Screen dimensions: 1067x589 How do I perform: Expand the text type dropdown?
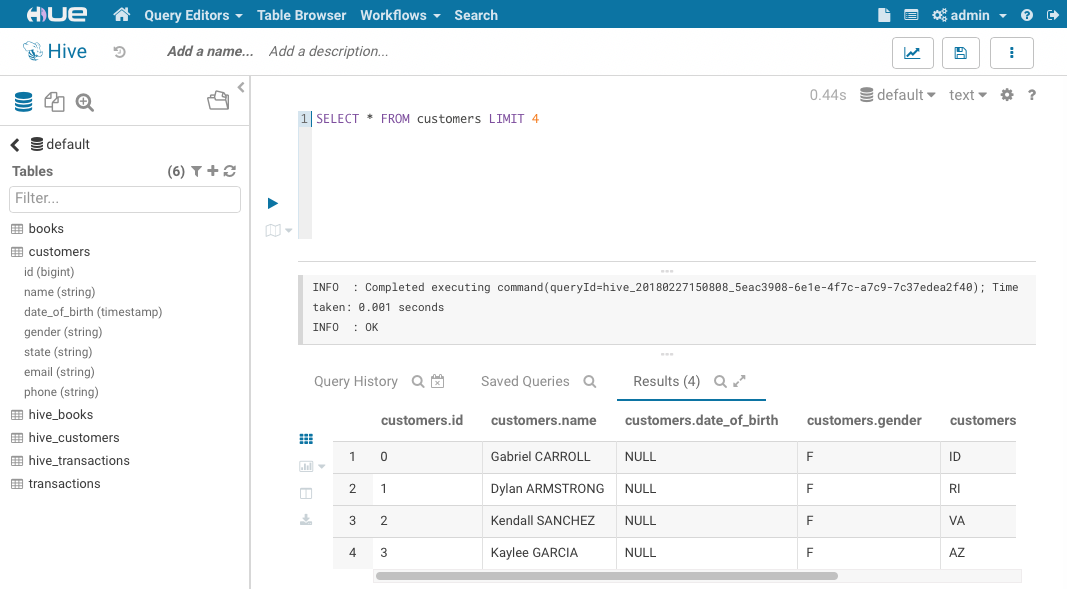tap(967, 95)
